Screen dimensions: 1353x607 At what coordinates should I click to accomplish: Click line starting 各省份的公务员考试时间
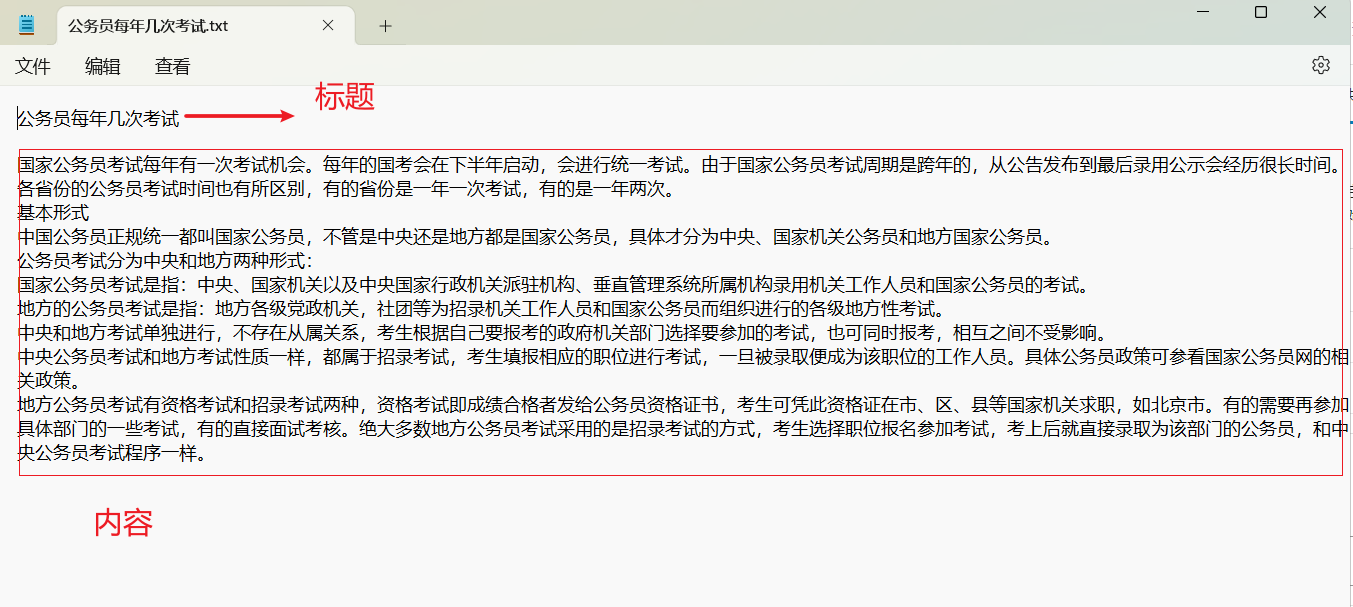coord(347,189)
